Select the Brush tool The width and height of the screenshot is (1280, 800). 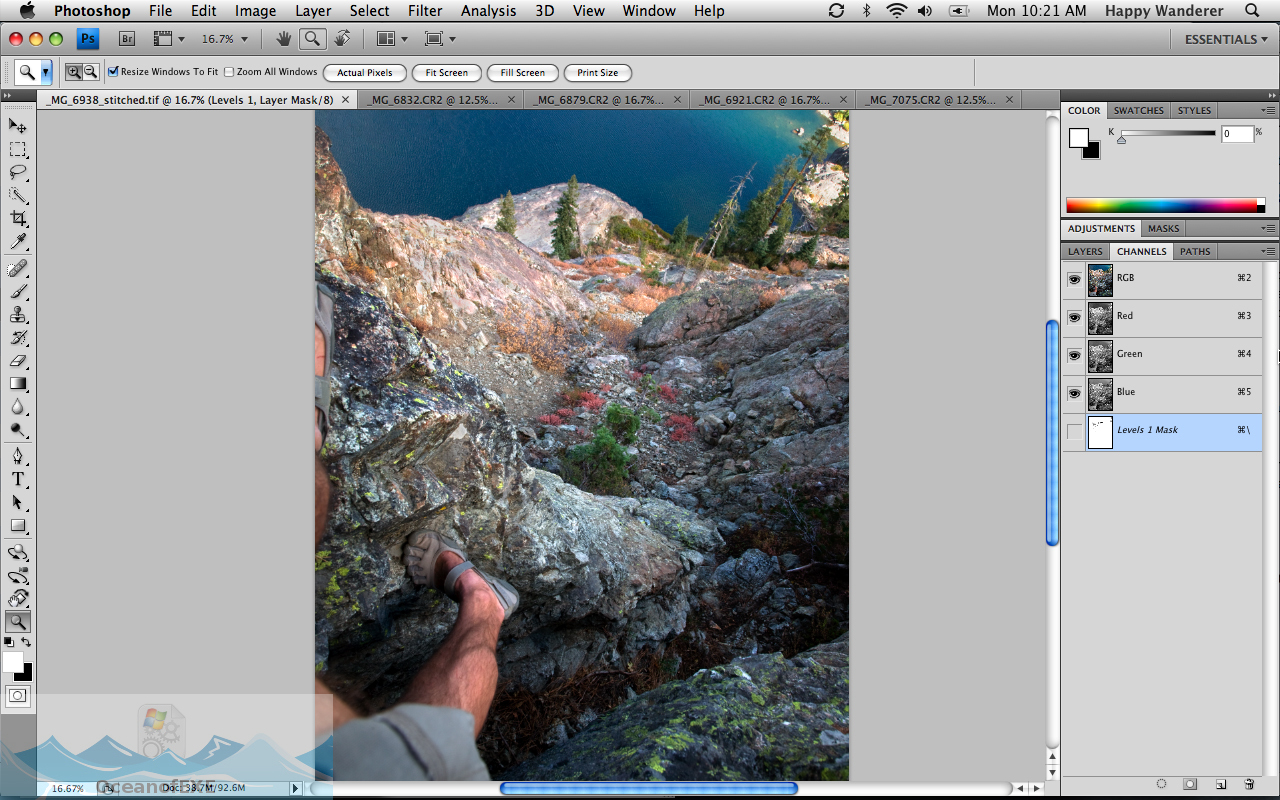click(18, 291)
